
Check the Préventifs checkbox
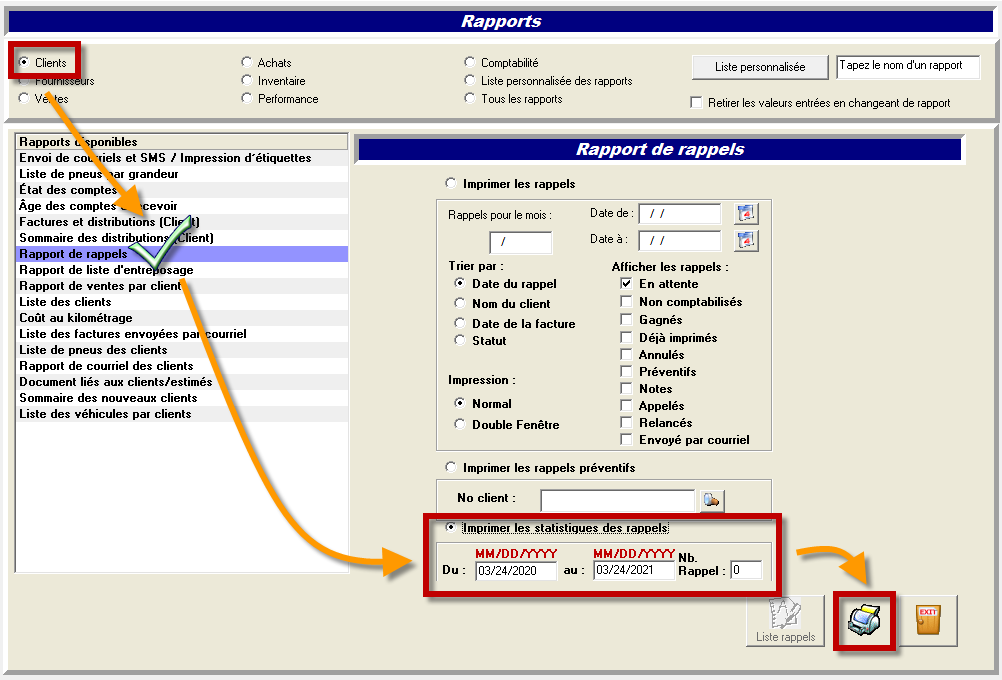click(x=626, y=371)
